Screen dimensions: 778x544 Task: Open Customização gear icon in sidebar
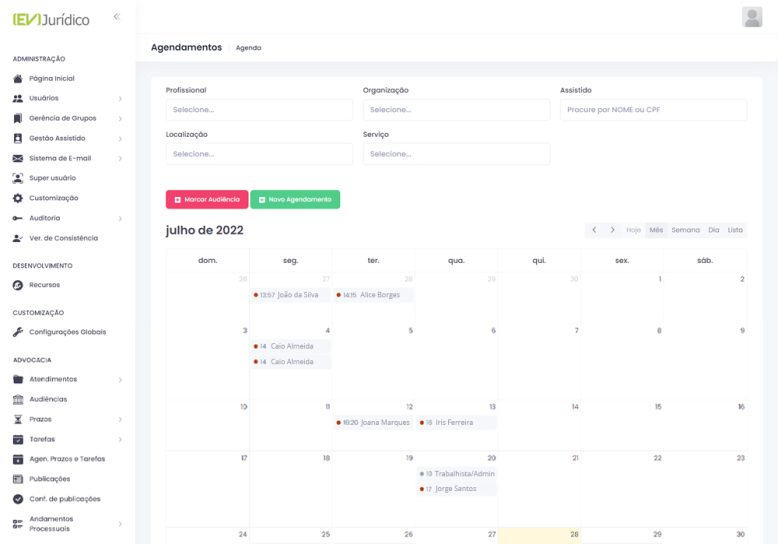18,198
